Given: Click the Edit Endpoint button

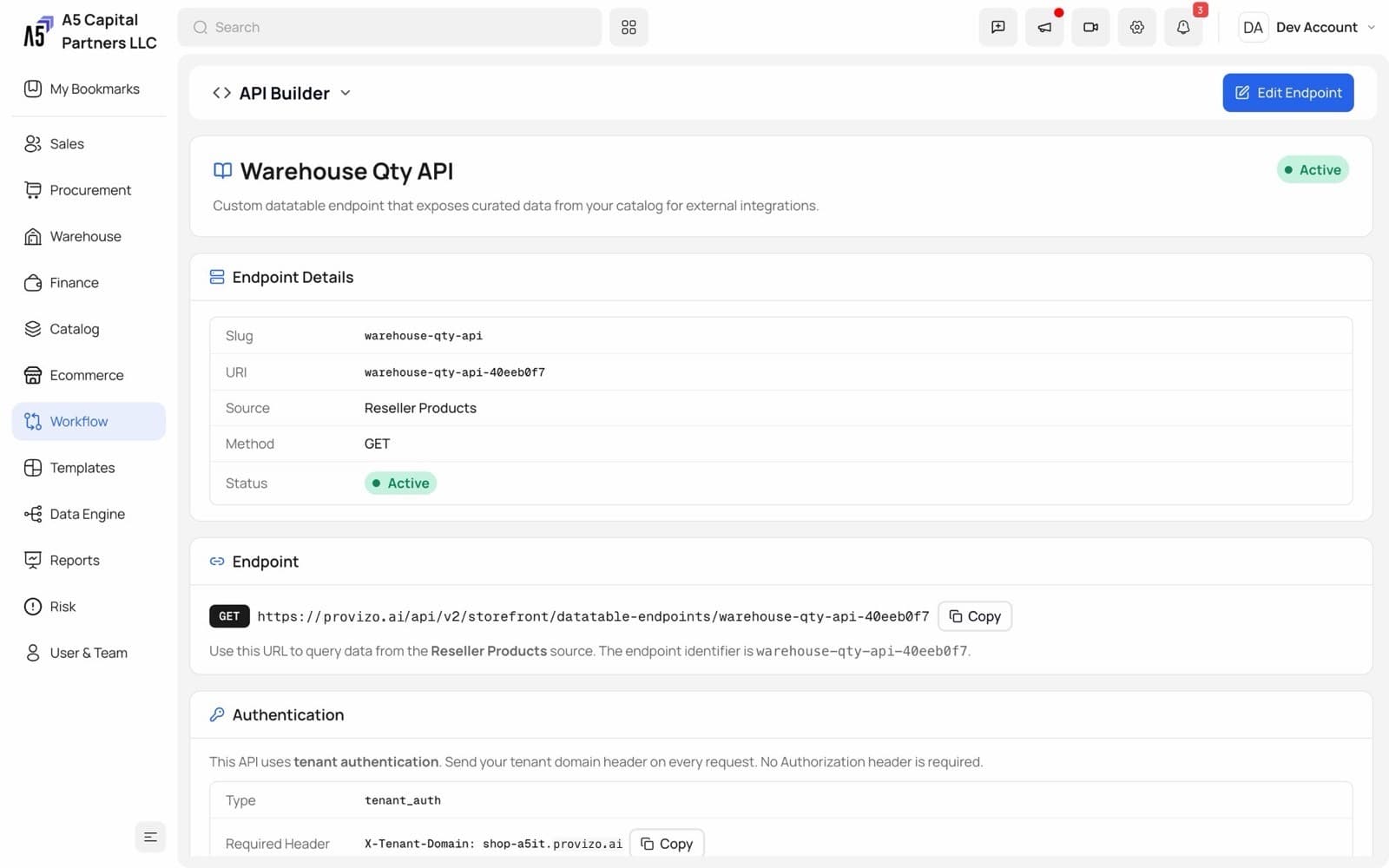Looking at the screenshot, I should point(1287,93).
